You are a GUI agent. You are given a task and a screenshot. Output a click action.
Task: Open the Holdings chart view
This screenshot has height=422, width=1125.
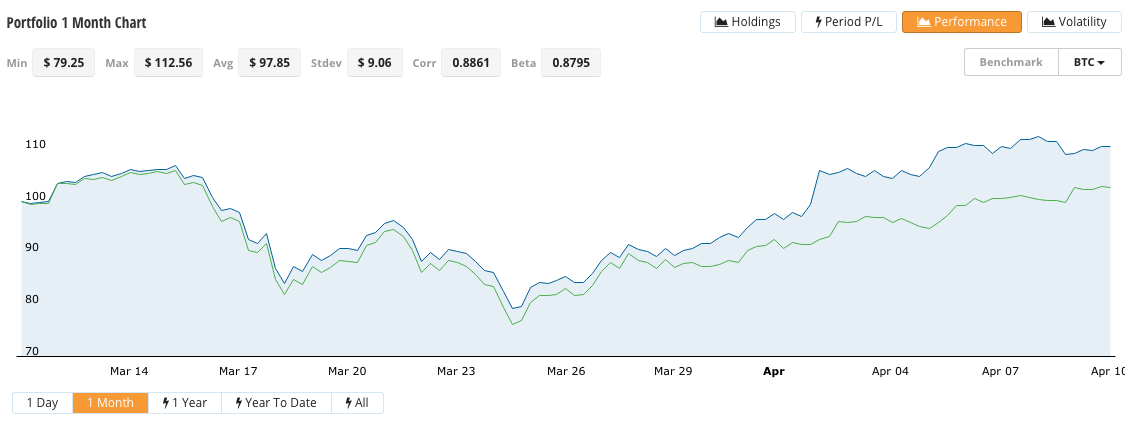[748, 22]
